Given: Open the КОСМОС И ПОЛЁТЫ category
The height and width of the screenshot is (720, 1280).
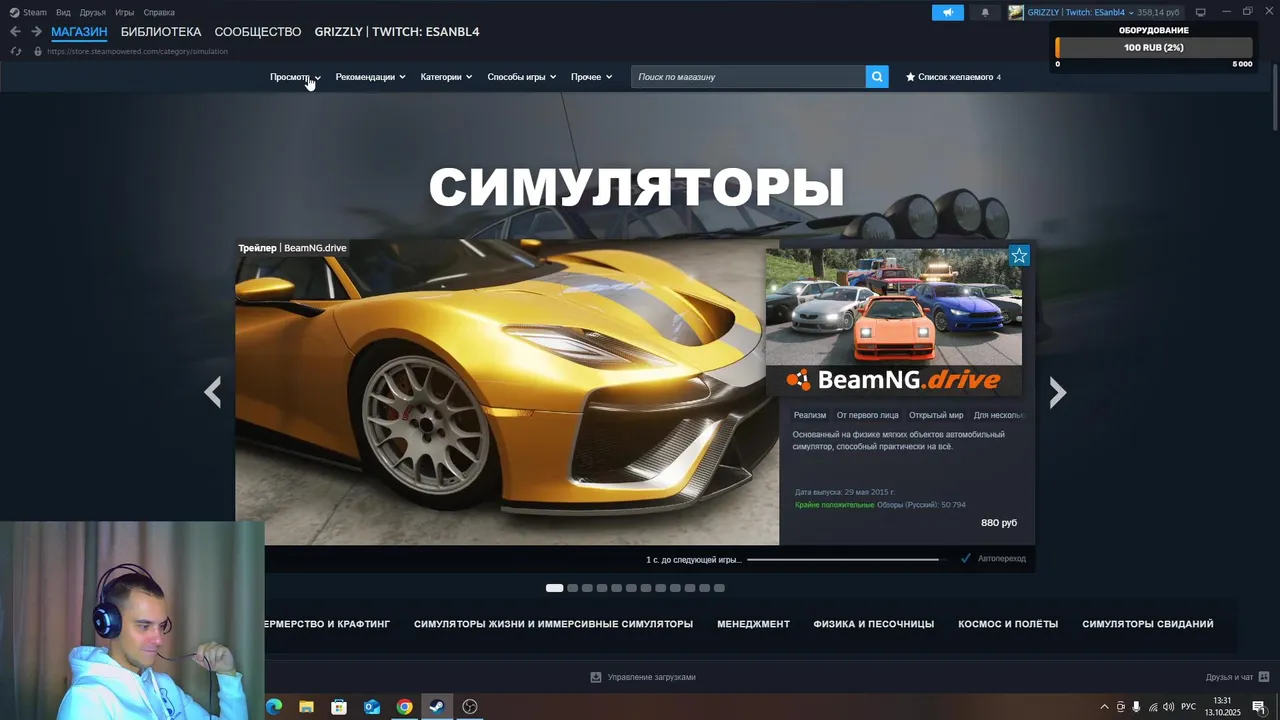Looking at the screenshot, I should [1008, 624].
